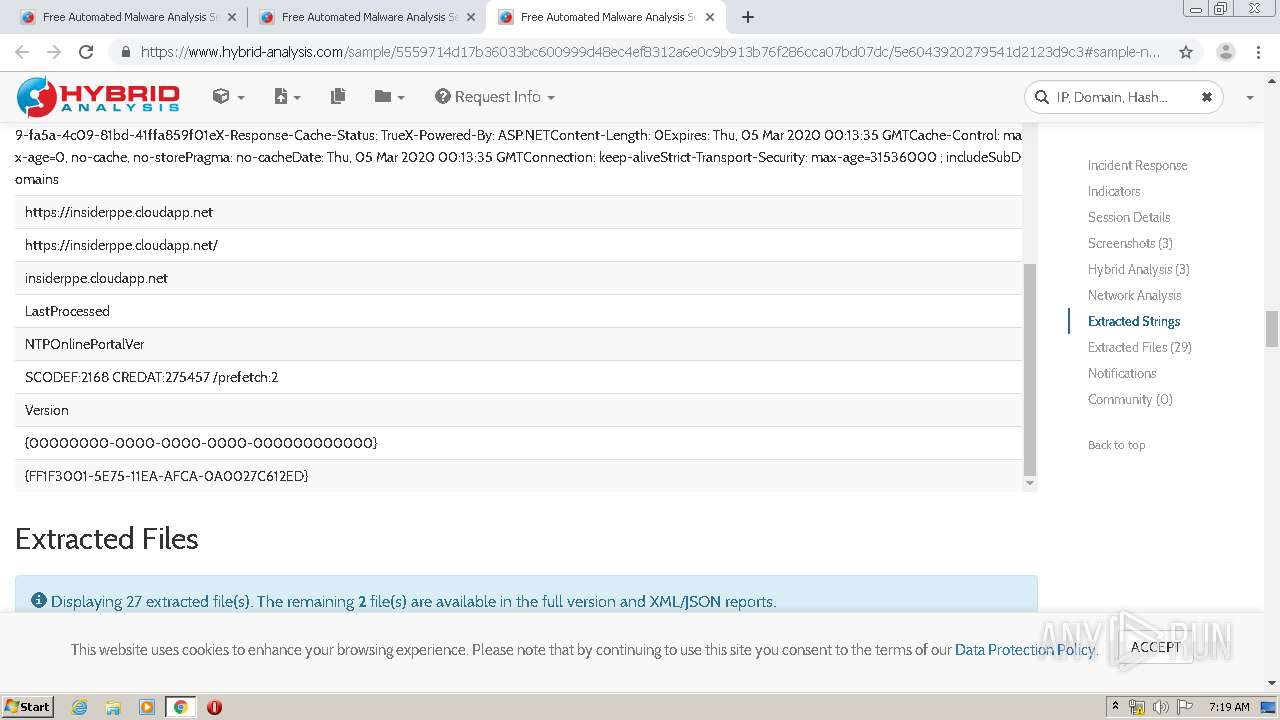Jump to Notifications section
Screen dimensions: 1280x720
tap(1122, 373)
